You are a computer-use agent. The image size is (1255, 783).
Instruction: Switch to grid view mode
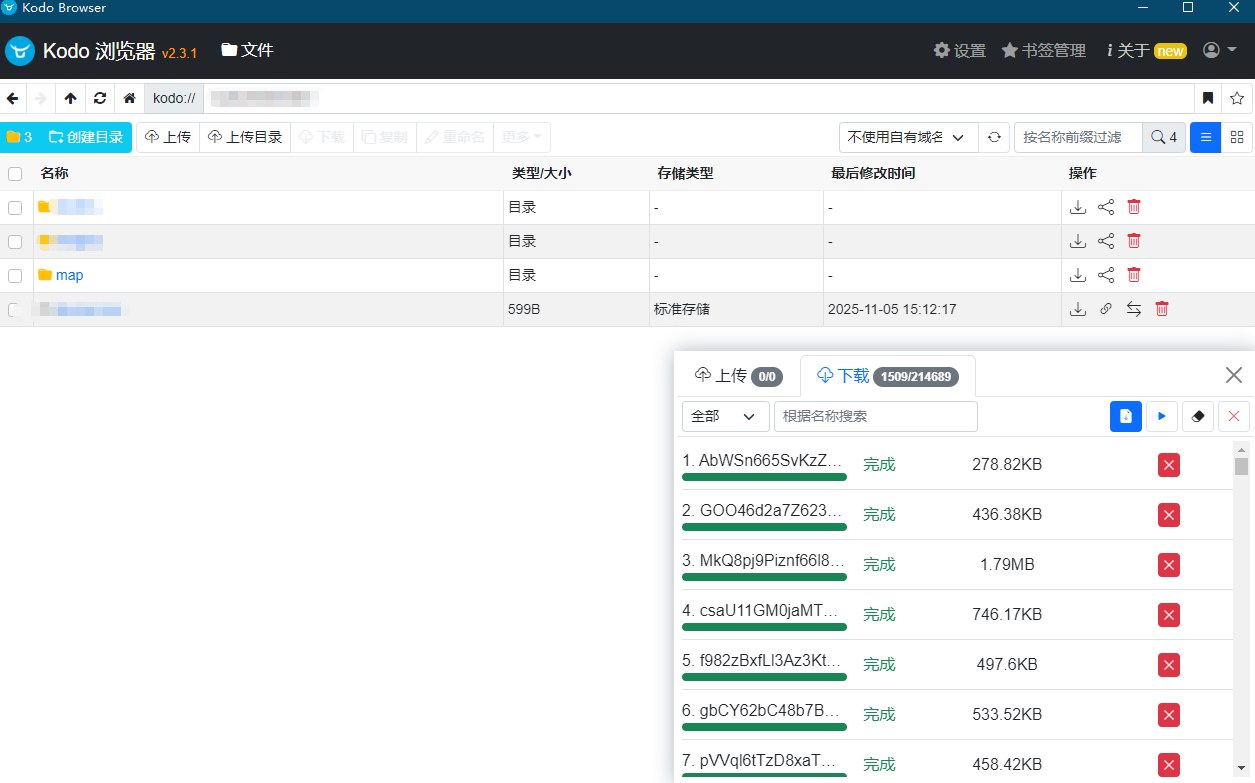point(1237,137)
